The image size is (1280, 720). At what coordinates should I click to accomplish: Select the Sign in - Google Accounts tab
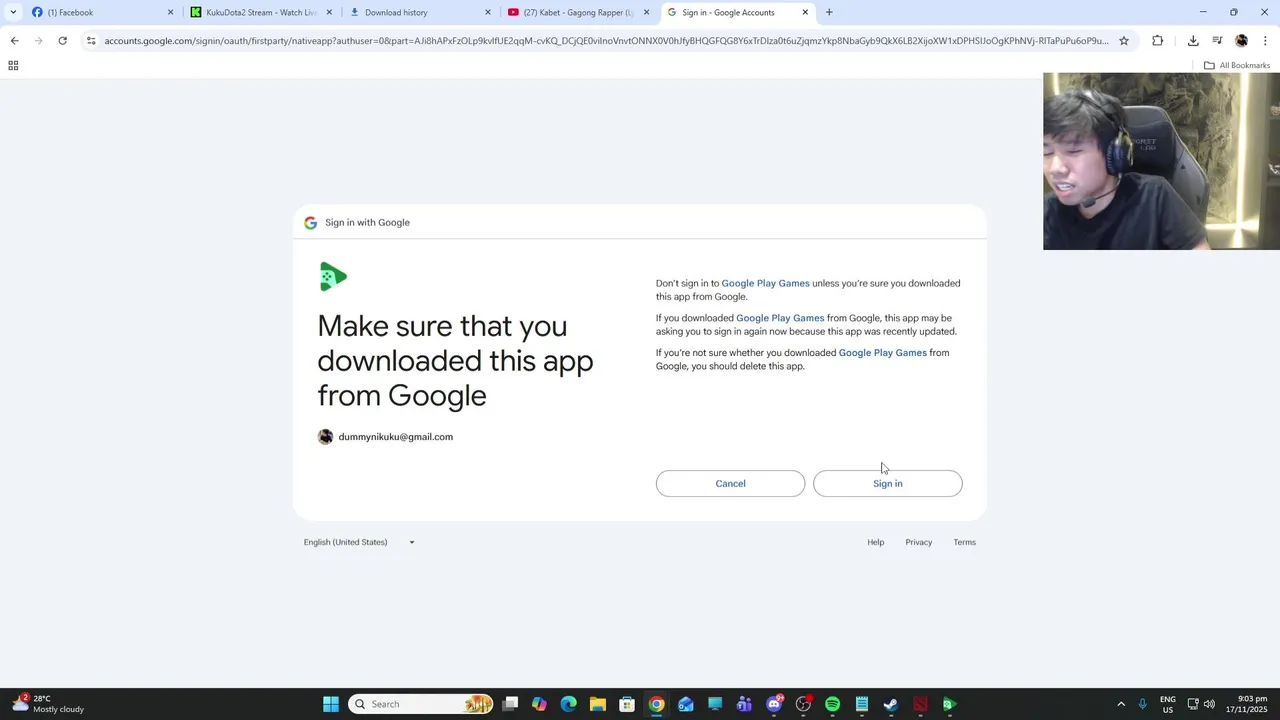pos(737,12)
